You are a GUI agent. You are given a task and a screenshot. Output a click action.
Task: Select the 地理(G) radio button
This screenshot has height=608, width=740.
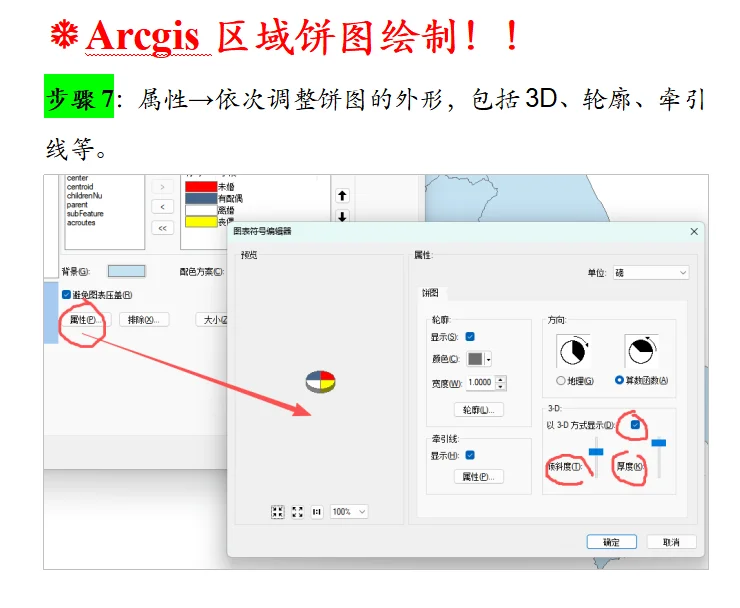click(x=561, y=380)
